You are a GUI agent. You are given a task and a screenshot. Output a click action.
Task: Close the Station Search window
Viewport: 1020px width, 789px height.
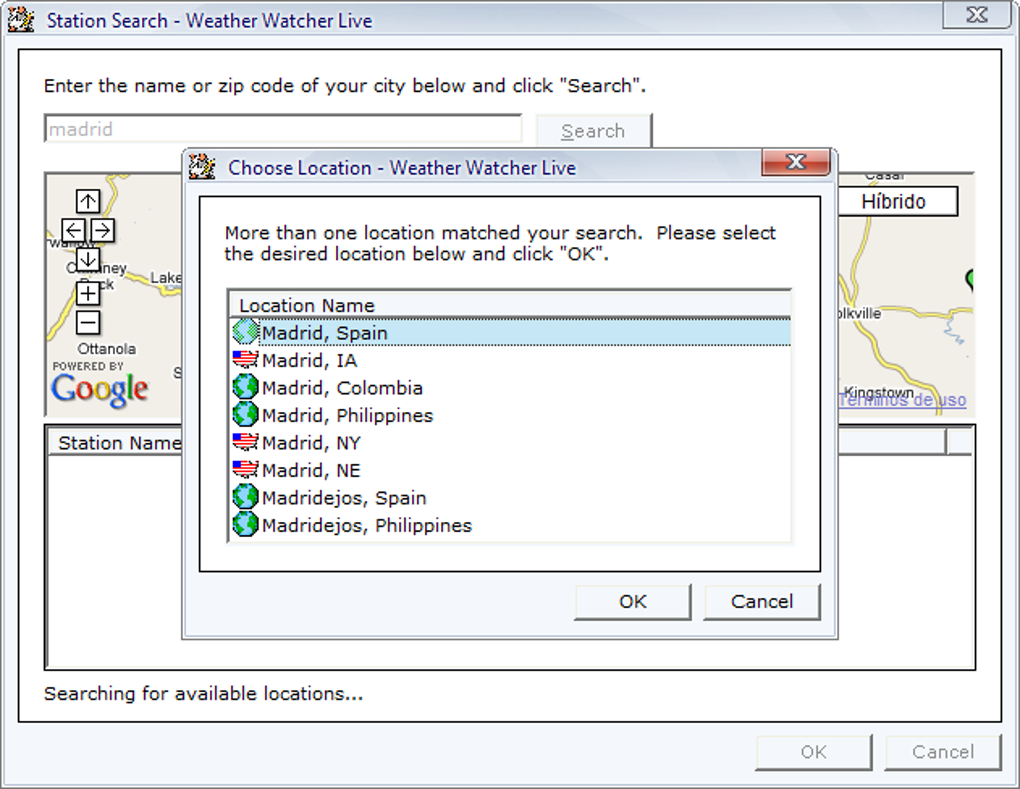[977, 15]
